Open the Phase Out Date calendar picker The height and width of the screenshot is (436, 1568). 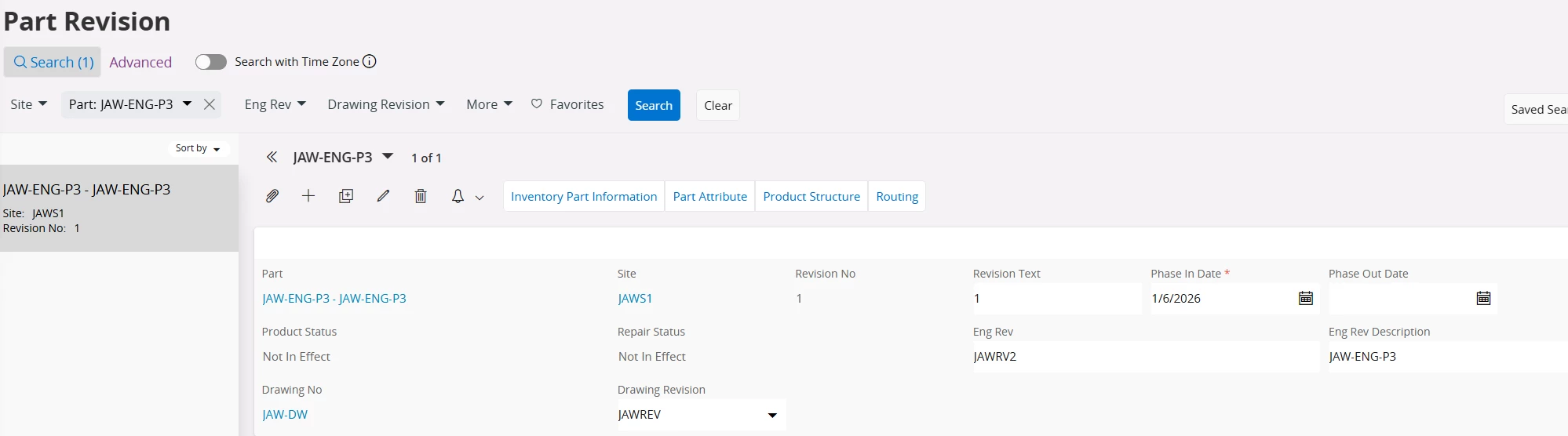point(1483,299)
